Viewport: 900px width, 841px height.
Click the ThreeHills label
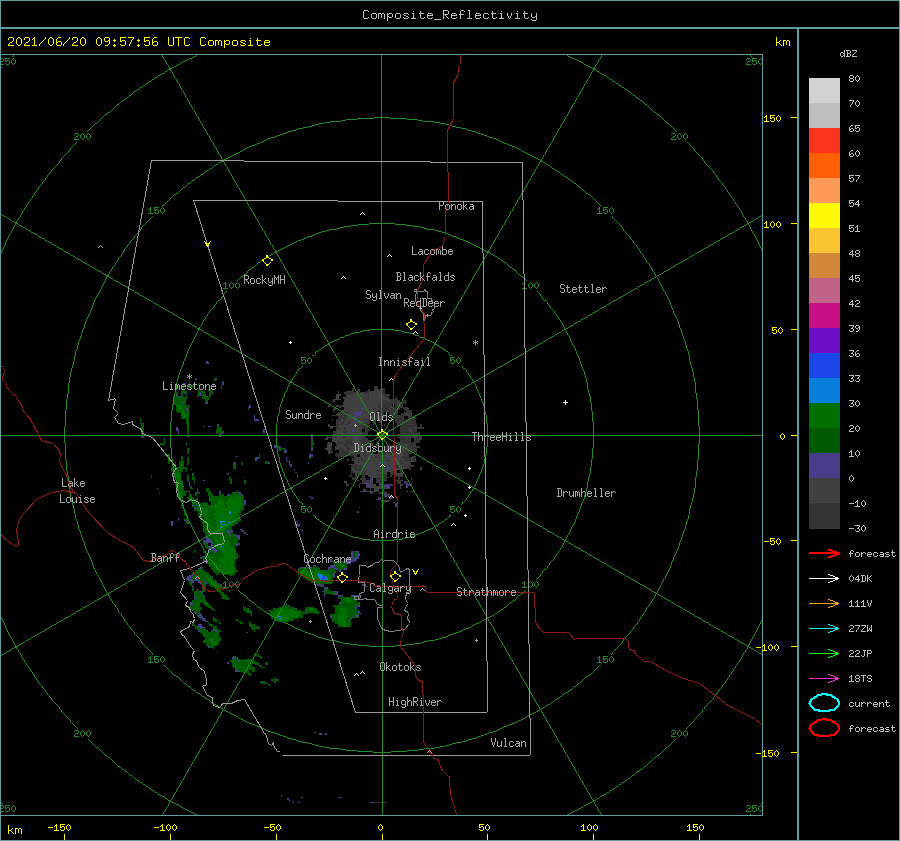pyautogui.click(x=502, y=437)
